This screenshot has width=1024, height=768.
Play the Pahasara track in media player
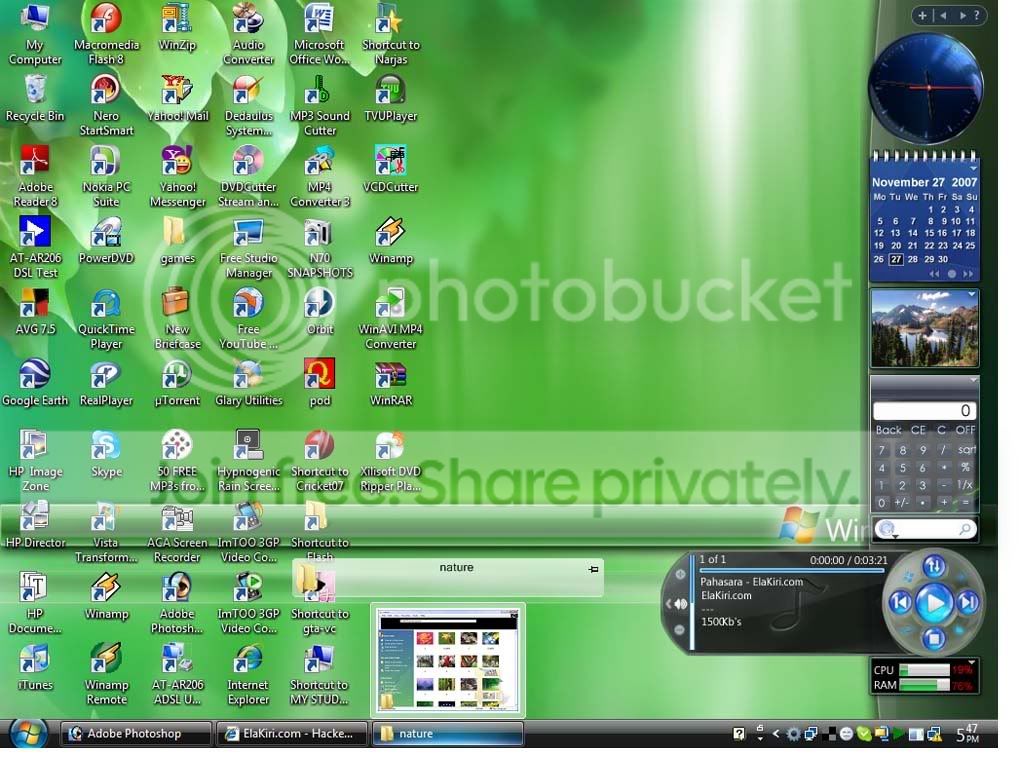(x=934, y=603)
